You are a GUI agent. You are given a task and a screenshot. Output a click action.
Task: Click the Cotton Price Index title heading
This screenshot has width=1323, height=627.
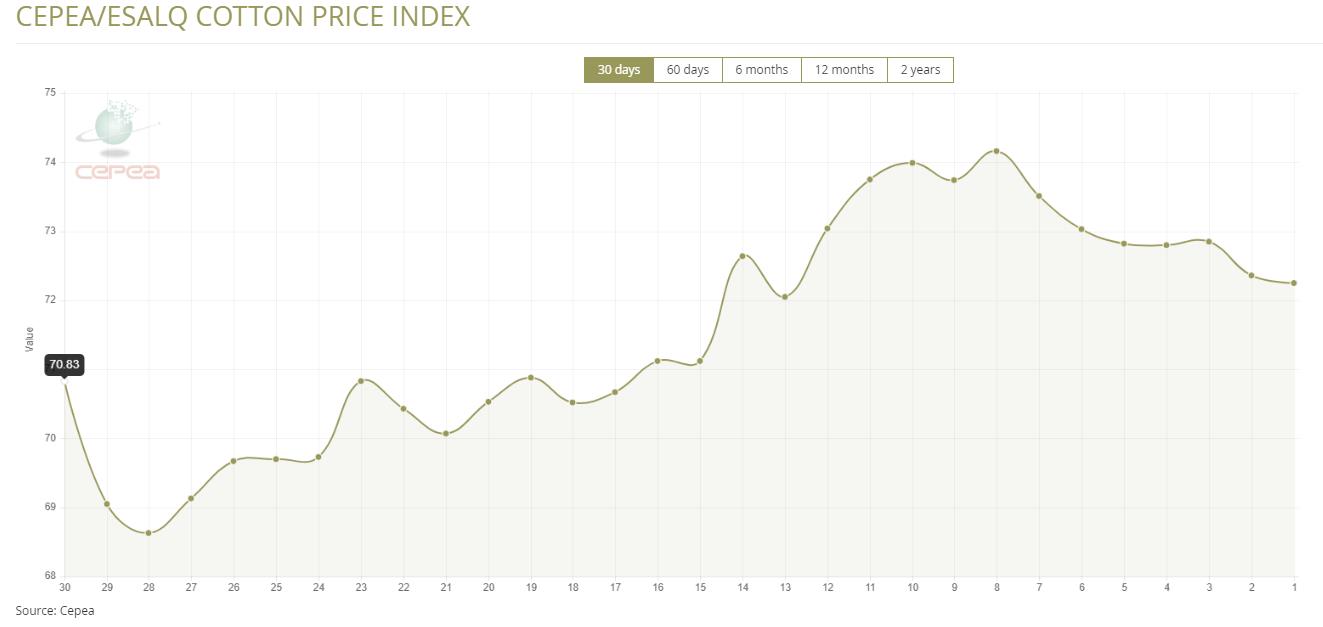pyautogui.click(x=243, y=17)
